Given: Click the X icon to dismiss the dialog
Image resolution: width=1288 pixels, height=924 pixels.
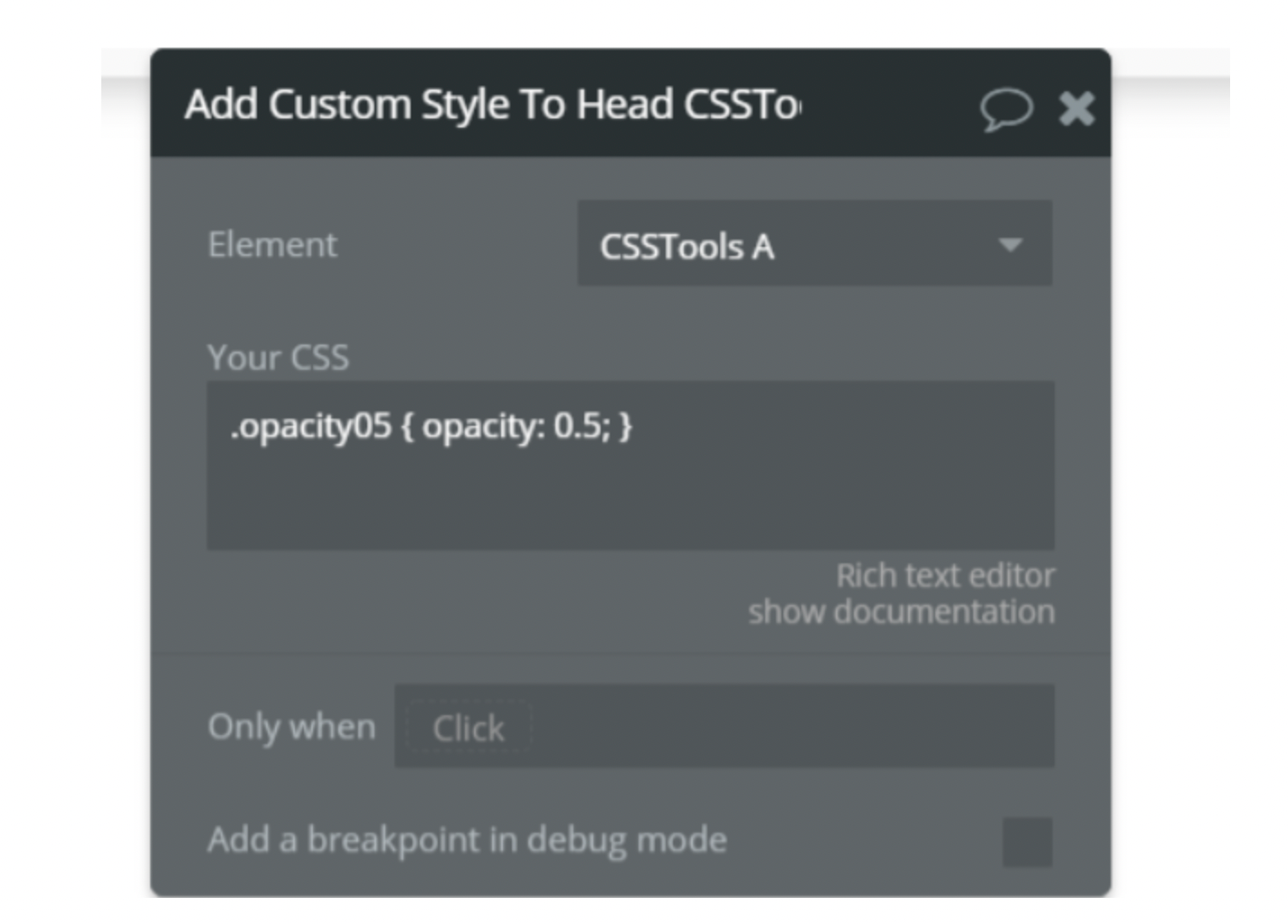Looking at the screenshot, I should pos(1075,109).
